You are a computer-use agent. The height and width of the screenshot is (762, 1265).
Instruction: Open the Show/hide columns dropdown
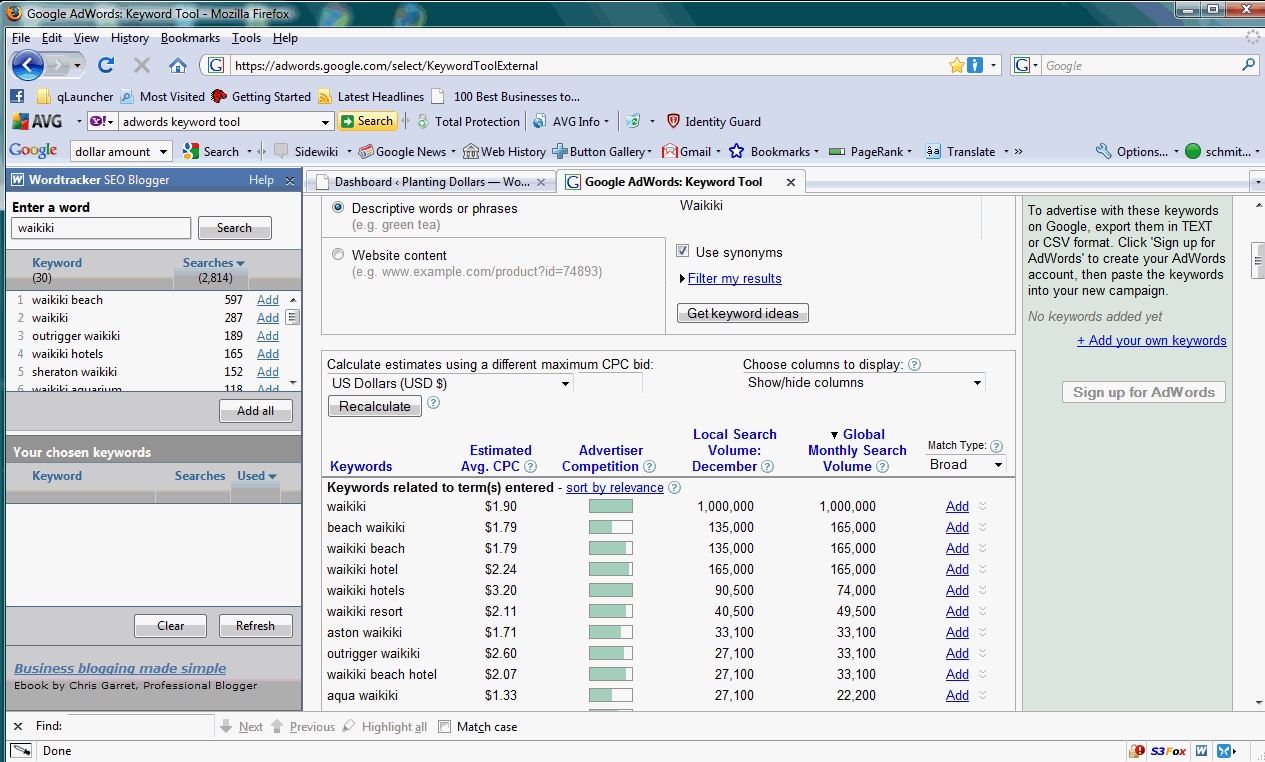click(865, 383)
